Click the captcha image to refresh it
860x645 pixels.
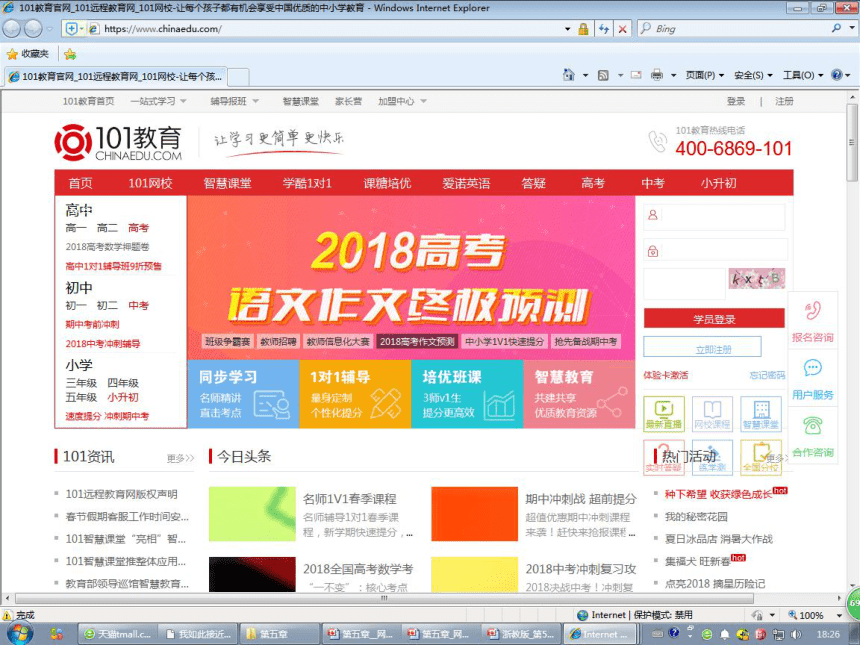tap(756, 279)
